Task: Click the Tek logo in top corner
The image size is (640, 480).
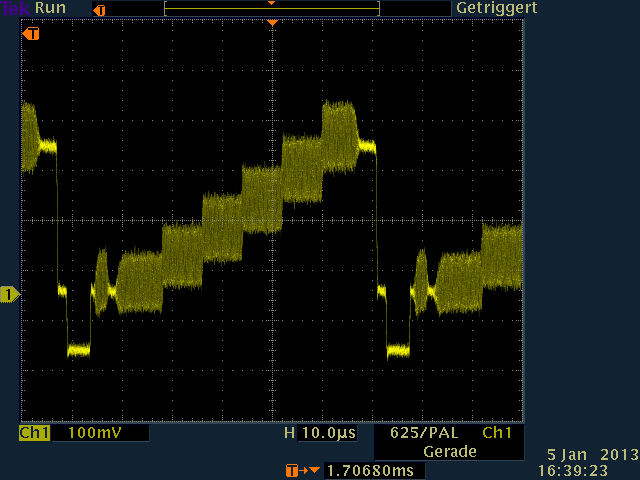Action: (15, 7)
